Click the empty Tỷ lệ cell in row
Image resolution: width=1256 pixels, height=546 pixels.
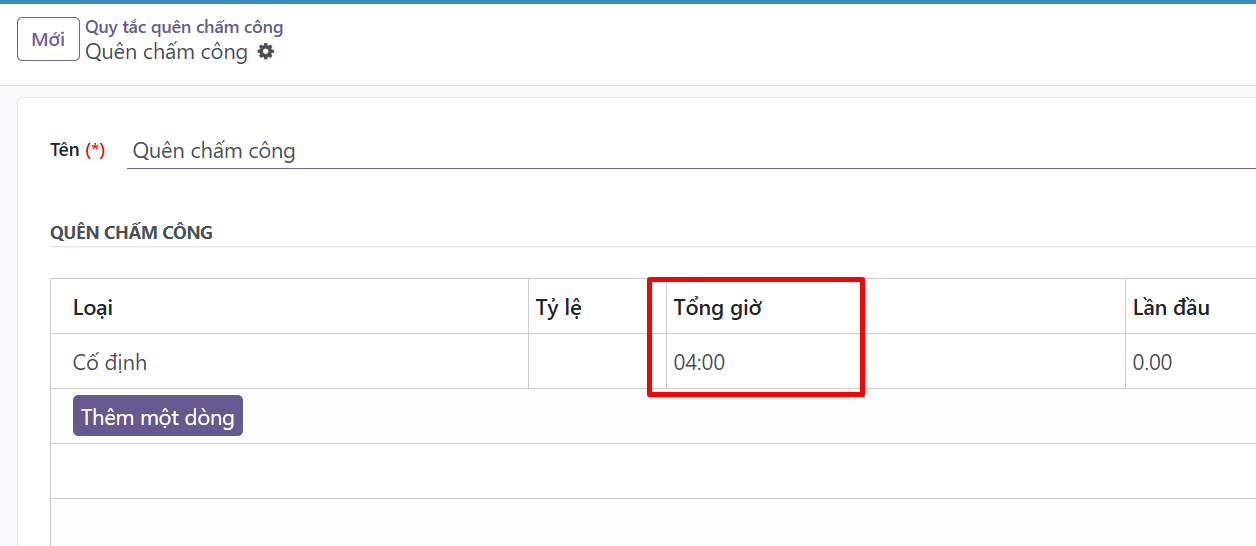pyautogui.click(x=596, y=362)
